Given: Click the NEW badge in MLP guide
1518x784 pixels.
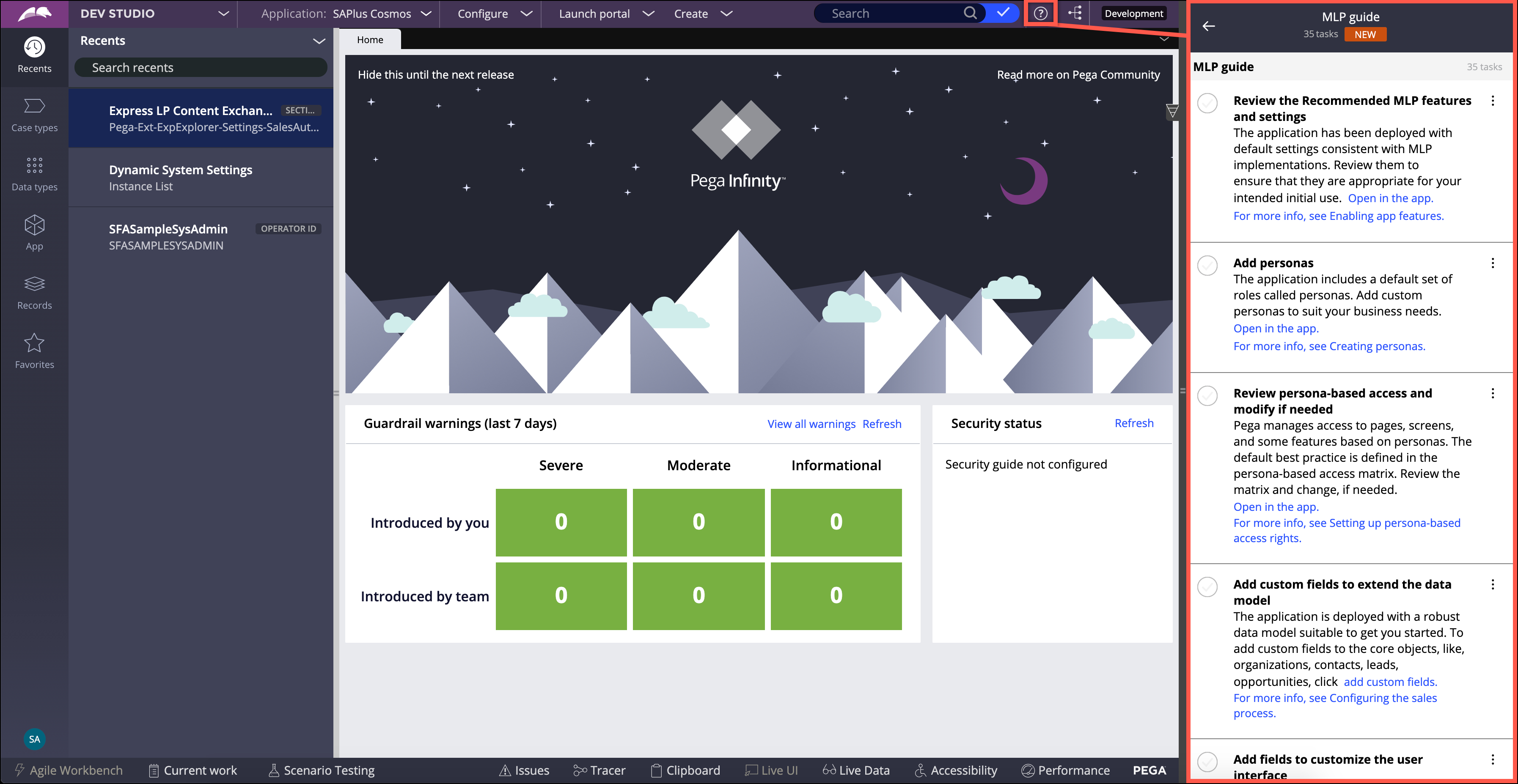Looking at the screenshot, I should 1365,34.
